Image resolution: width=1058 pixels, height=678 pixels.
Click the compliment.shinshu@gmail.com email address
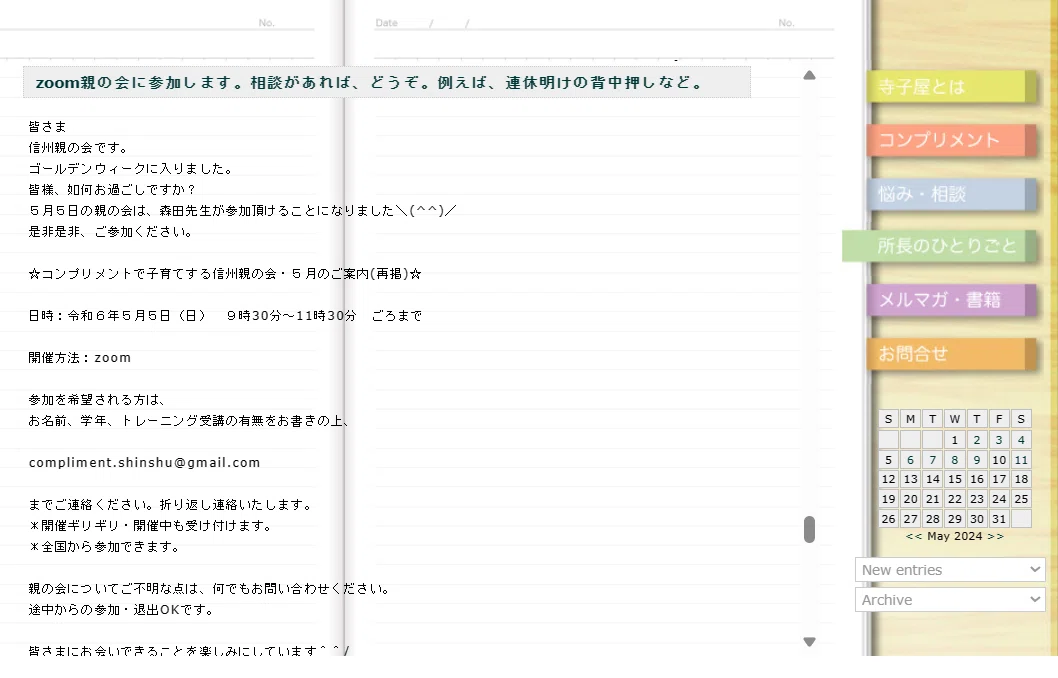click(x=144, y=463)
